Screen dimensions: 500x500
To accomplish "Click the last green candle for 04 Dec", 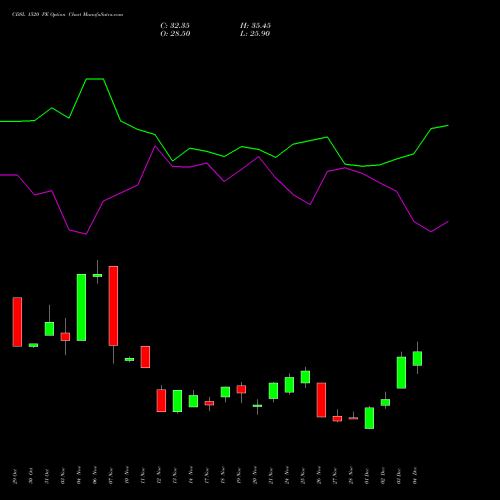I will [x=417, y=359].
